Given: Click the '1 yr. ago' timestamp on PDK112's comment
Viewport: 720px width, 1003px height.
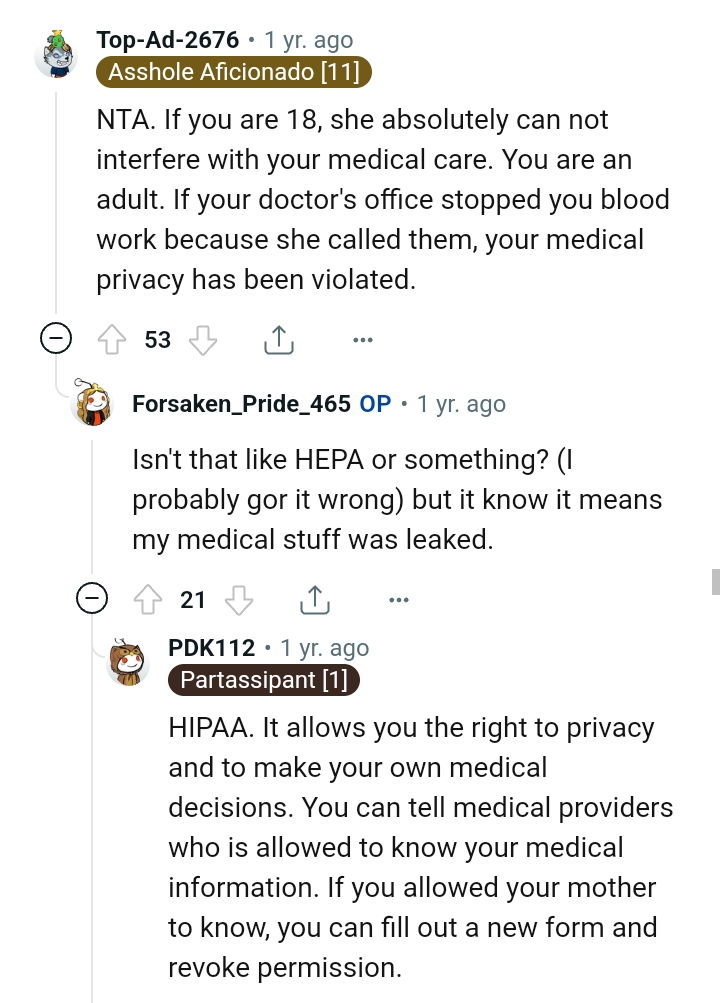Looking at the screenshot, I should click(x=325, y=647).
